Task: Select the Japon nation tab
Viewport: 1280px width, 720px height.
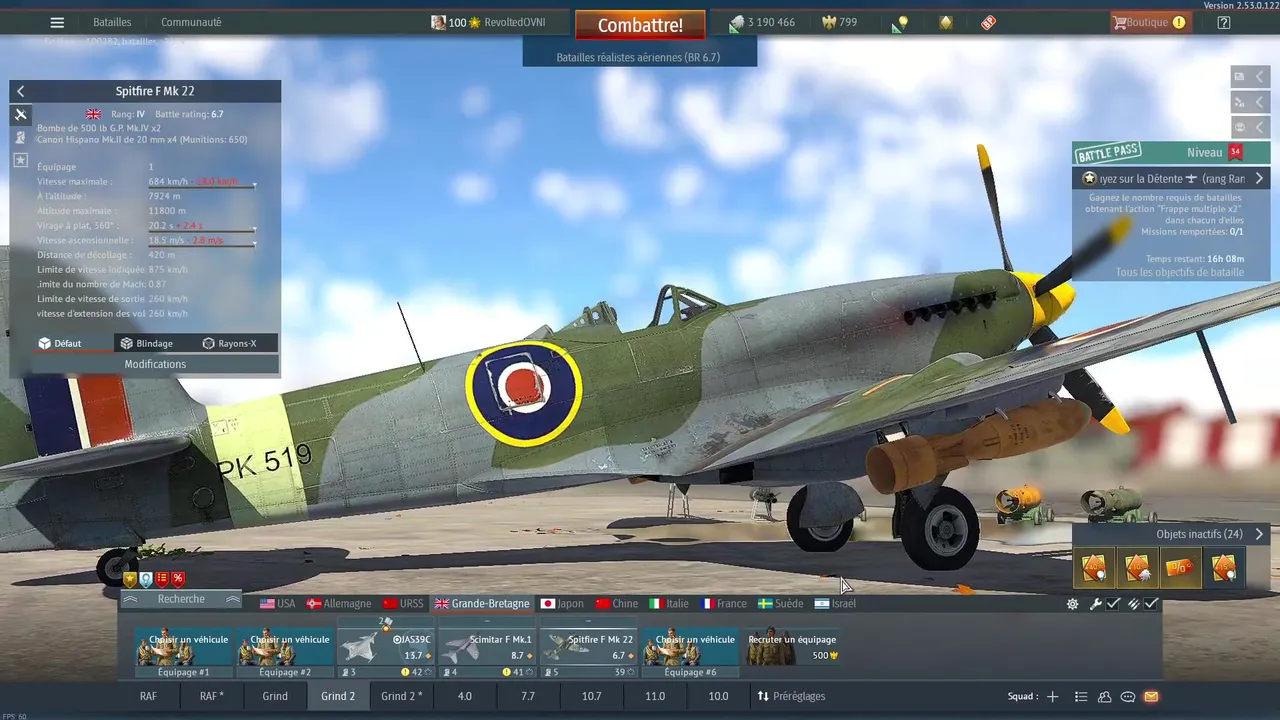Action: (x=562, y=604)
